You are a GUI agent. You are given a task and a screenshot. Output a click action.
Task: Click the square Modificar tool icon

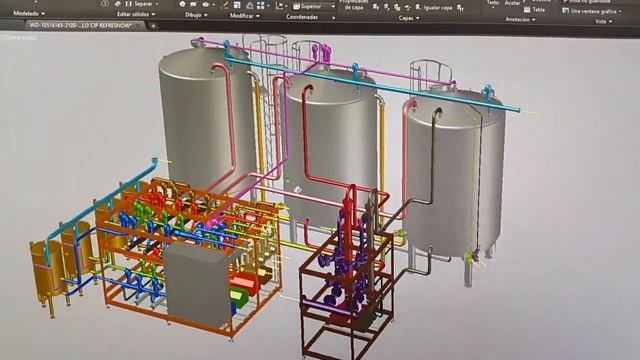237,5
